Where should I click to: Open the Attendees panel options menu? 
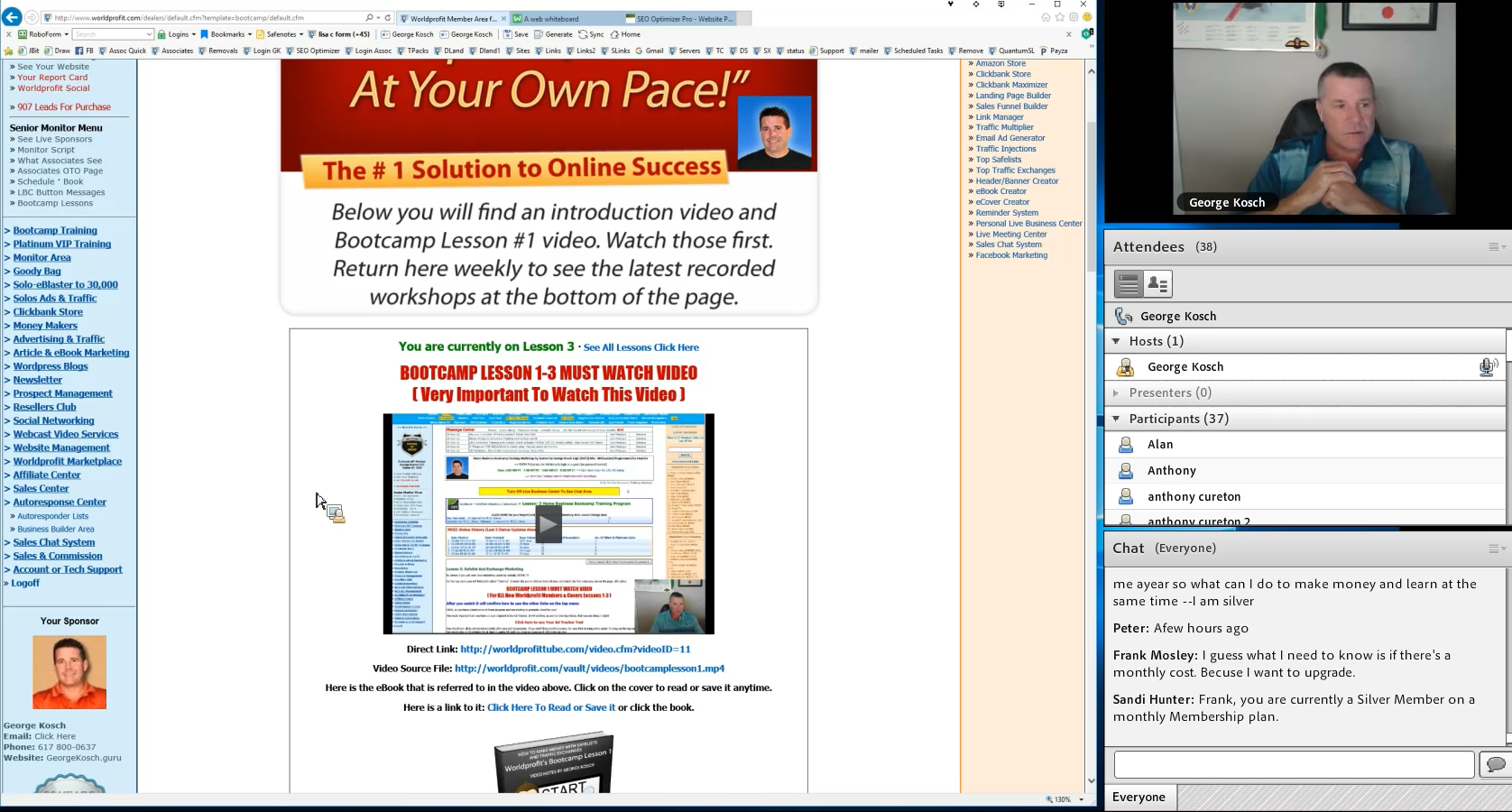pos(1497,246)
